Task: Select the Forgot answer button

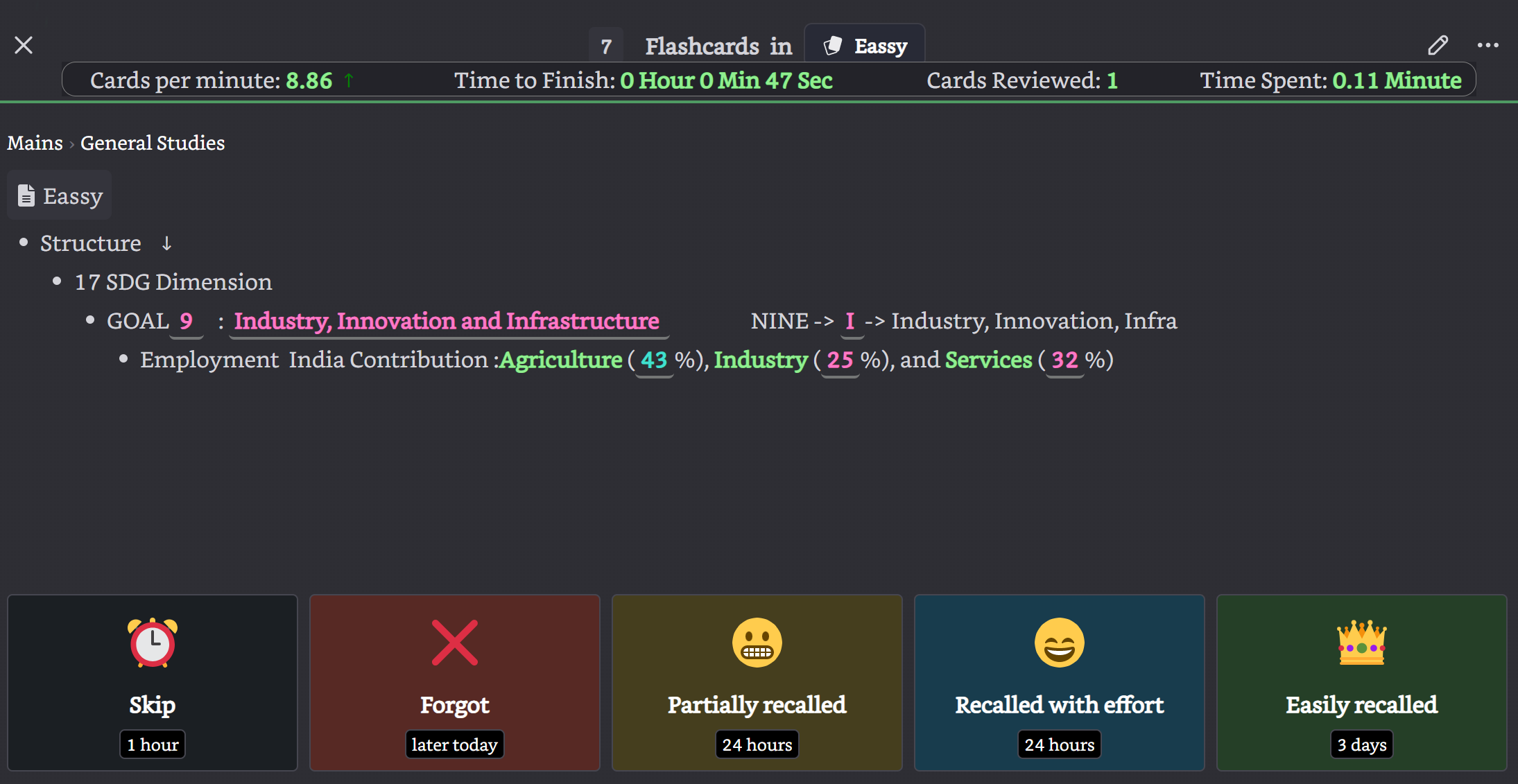Action: click(x=454, y=683)
